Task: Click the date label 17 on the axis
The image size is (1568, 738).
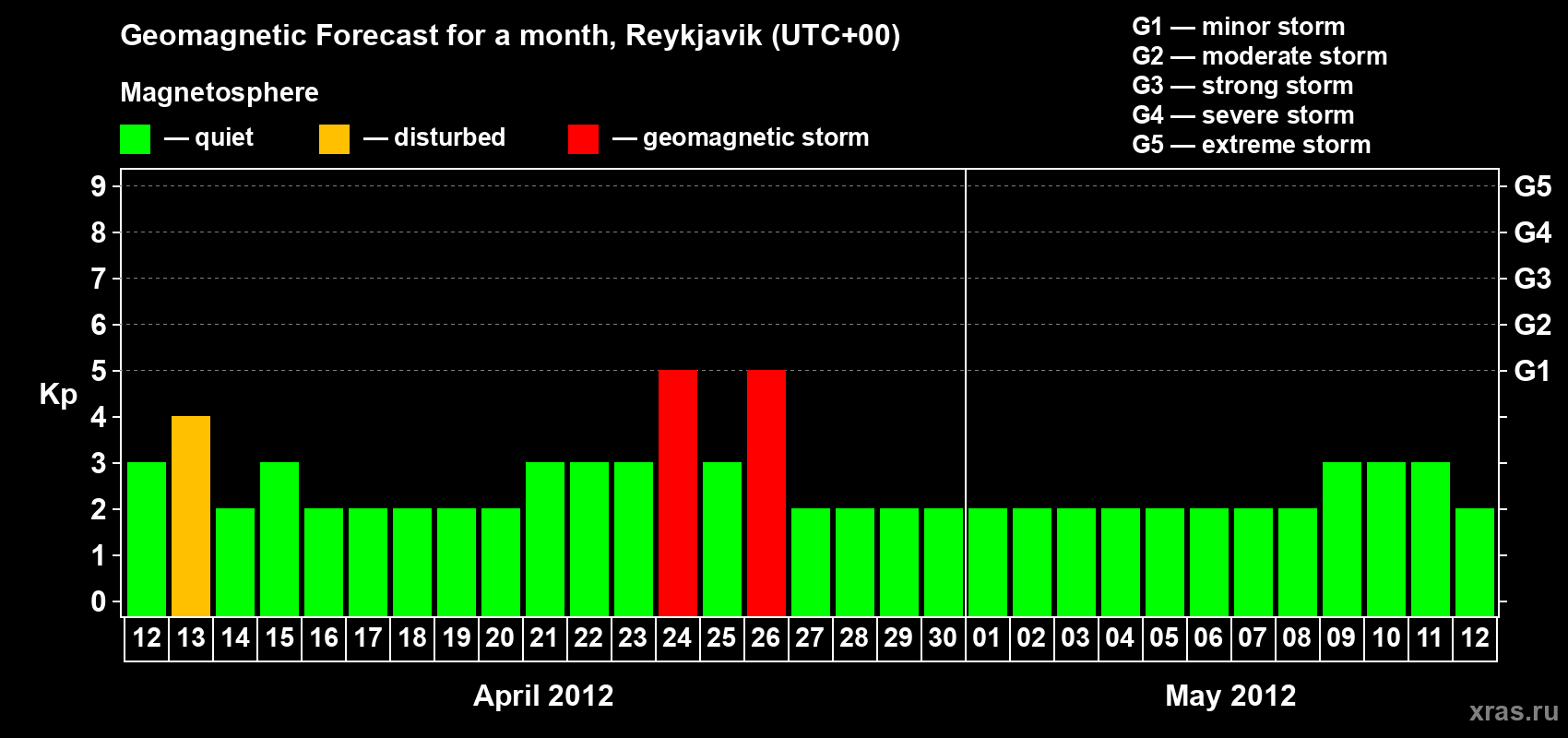Action: pyautogui.click(x=368, y=637)
